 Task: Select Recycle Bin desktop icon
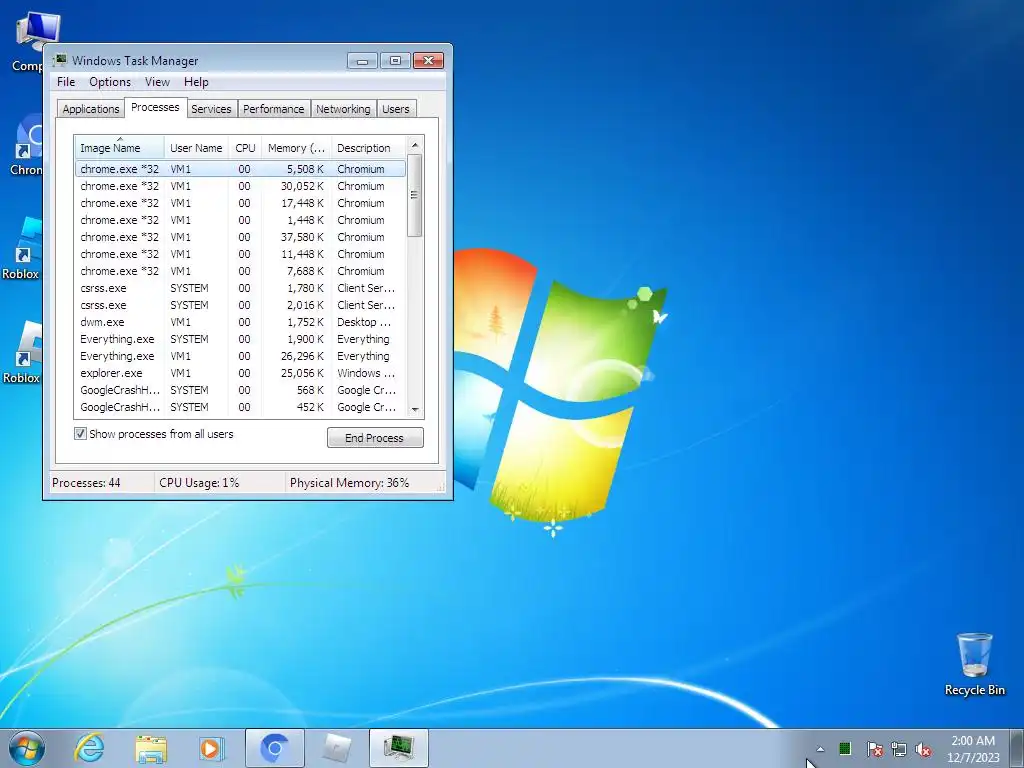(974, 664)
